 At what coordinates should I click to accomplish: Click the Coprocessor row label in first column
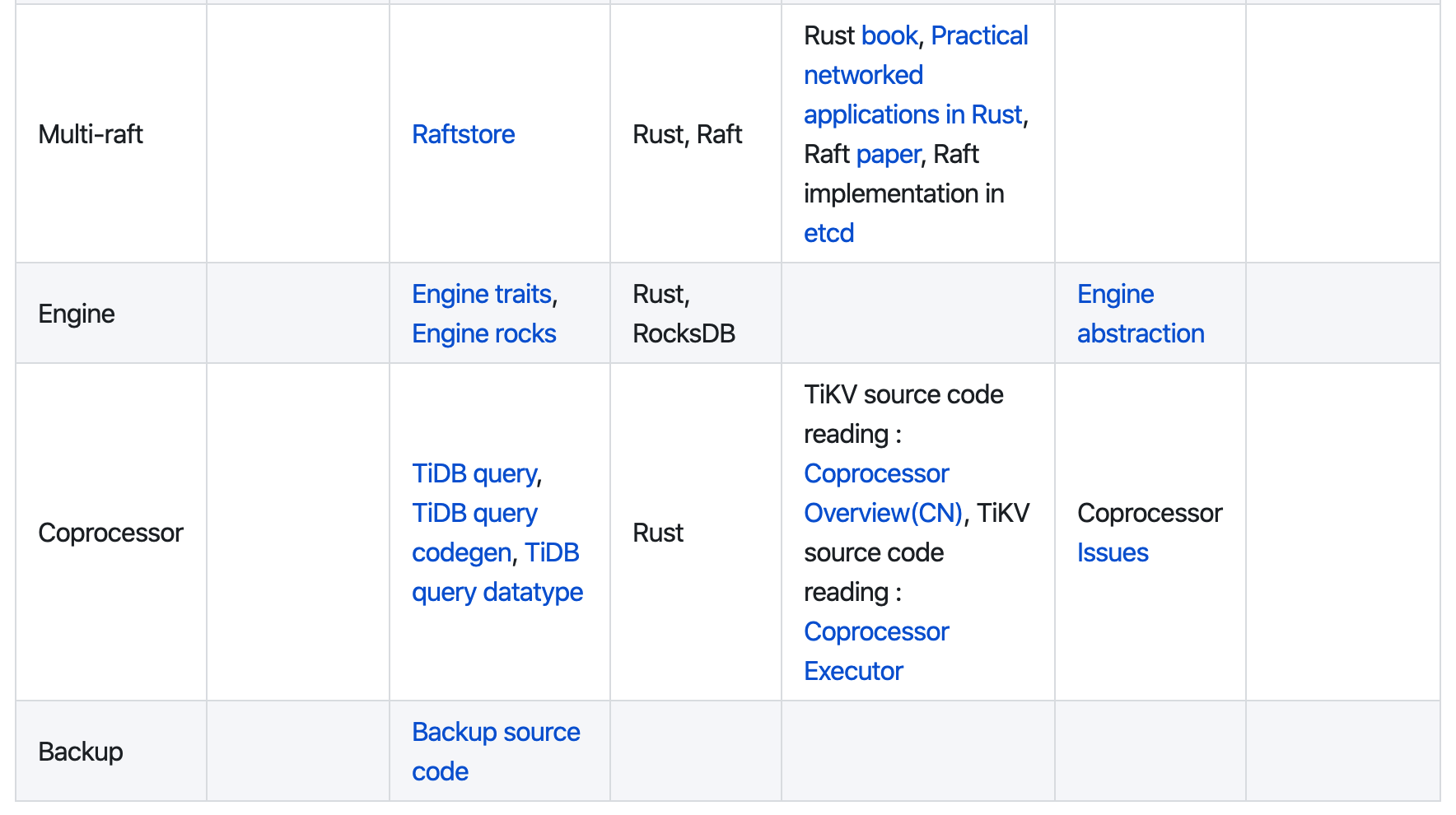pos(110,533)
